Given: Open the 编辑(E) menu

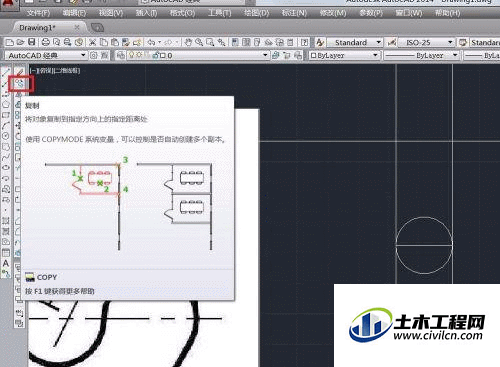Looking at the screenshot, I should point(74,13).
